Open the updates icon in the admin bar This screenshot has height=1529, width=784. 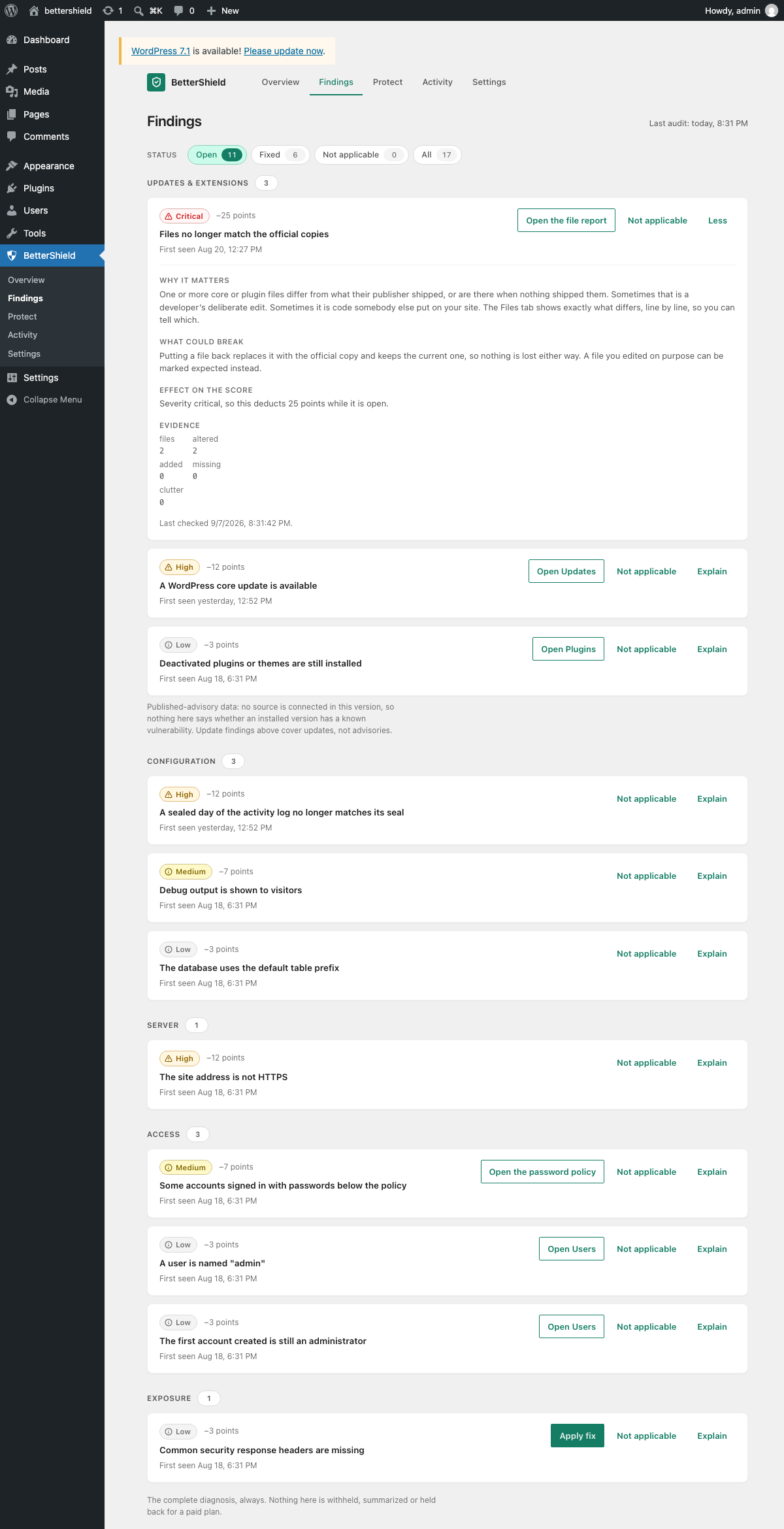point(108,10)
